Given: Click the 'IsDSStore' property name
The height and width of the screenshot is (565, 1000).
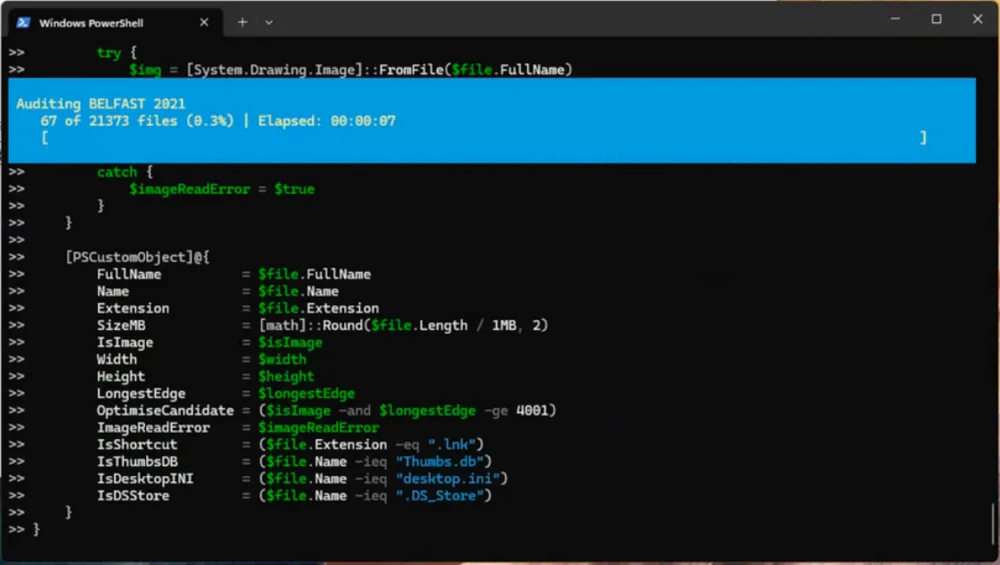Looking at the screenshot, I should [x=133, y=495].
